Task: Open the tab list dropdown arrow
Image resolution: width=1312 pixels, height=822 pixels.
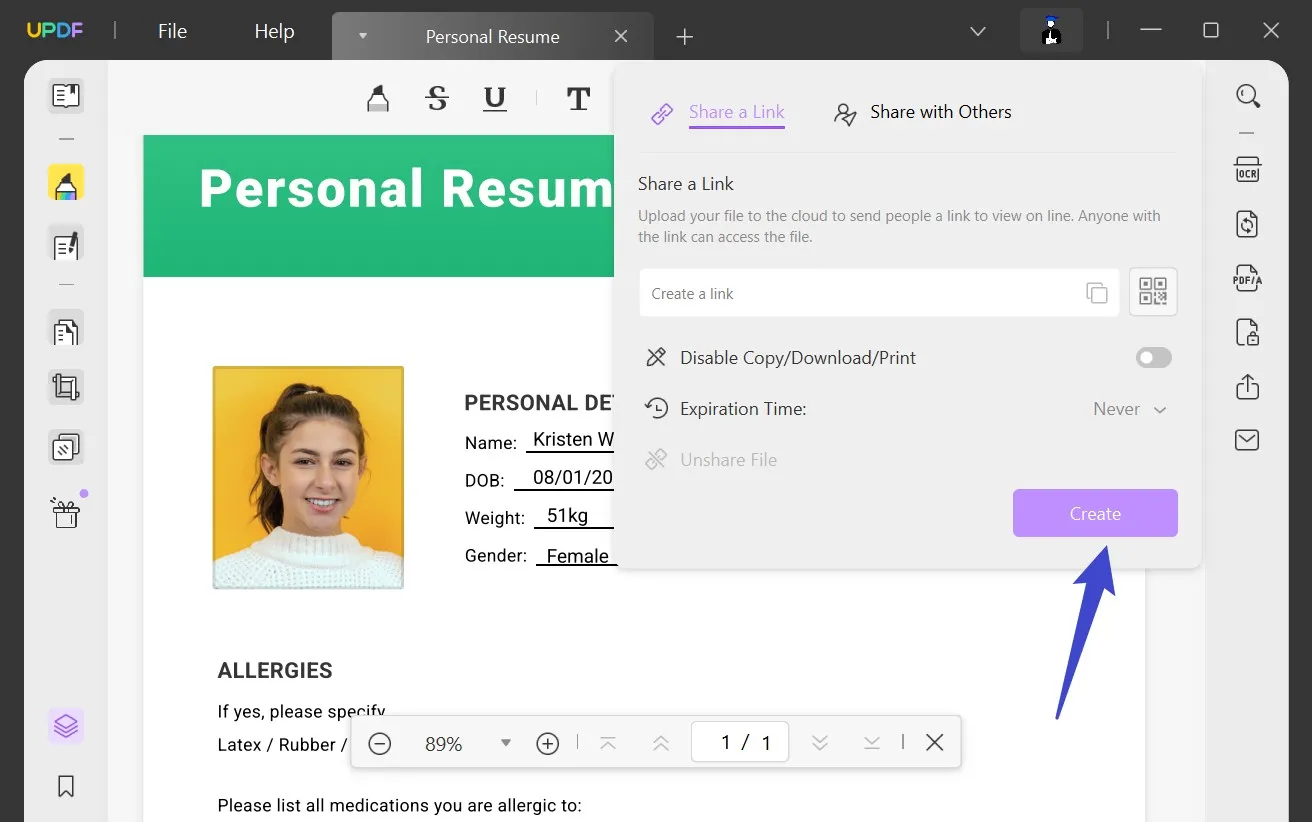Action: tap(362, 35)
